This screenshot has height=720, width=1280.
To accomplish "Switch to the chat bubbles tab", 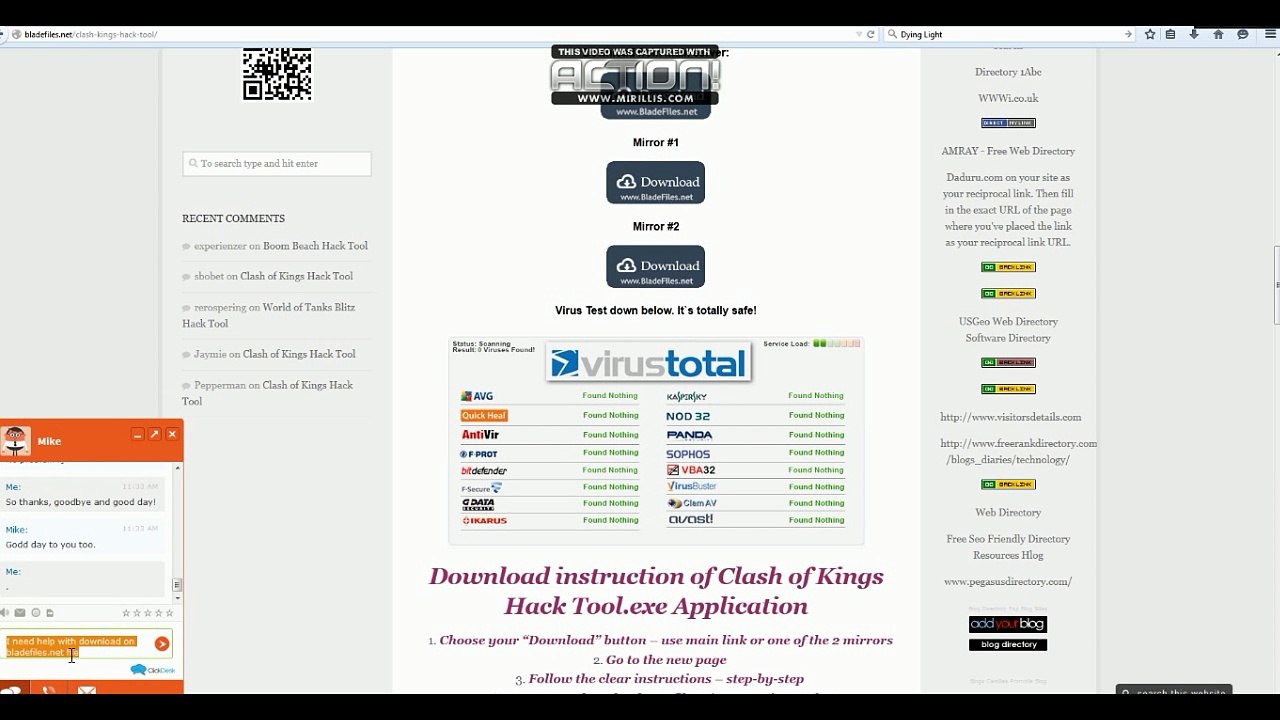I will pyautogui.click(x=14, y=689).
